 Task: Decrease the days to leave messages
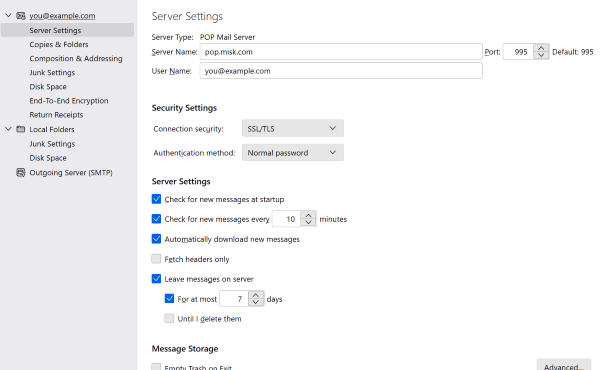256,302
